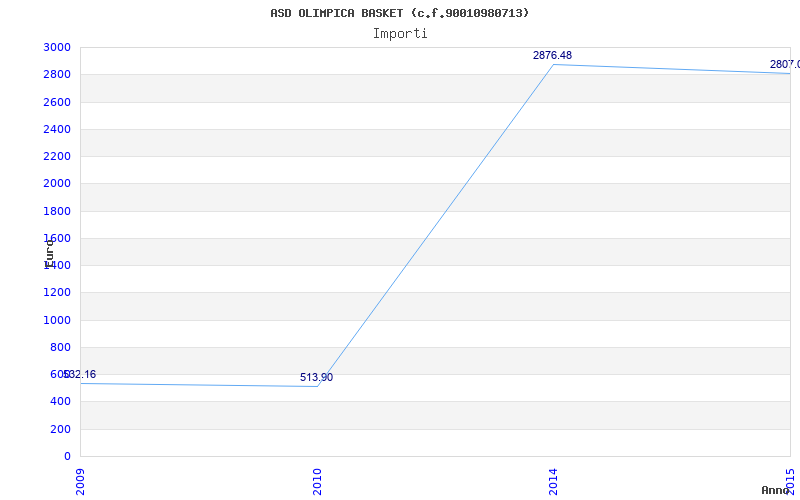Click the y-axis value 2200
Viewport: 800px width, 500px height.
[x=57, y=156]
